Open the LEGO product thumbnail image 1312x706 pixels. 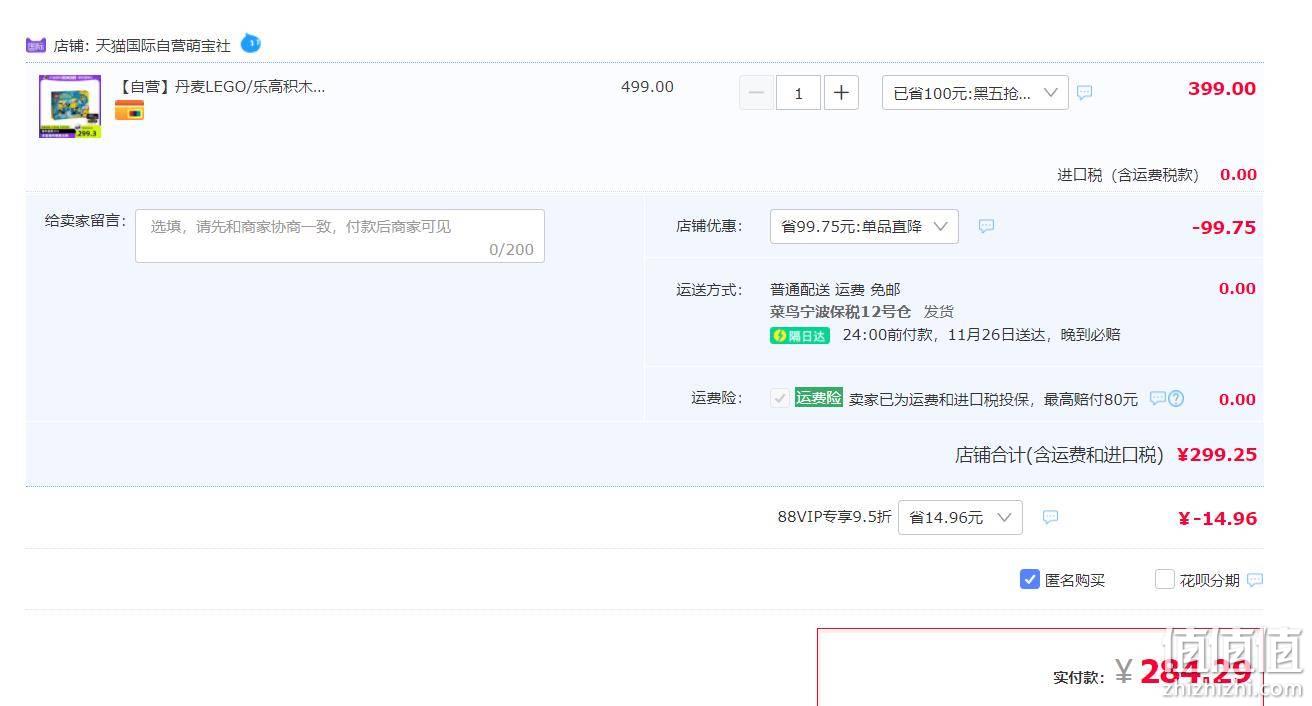[x=70, y=106]
